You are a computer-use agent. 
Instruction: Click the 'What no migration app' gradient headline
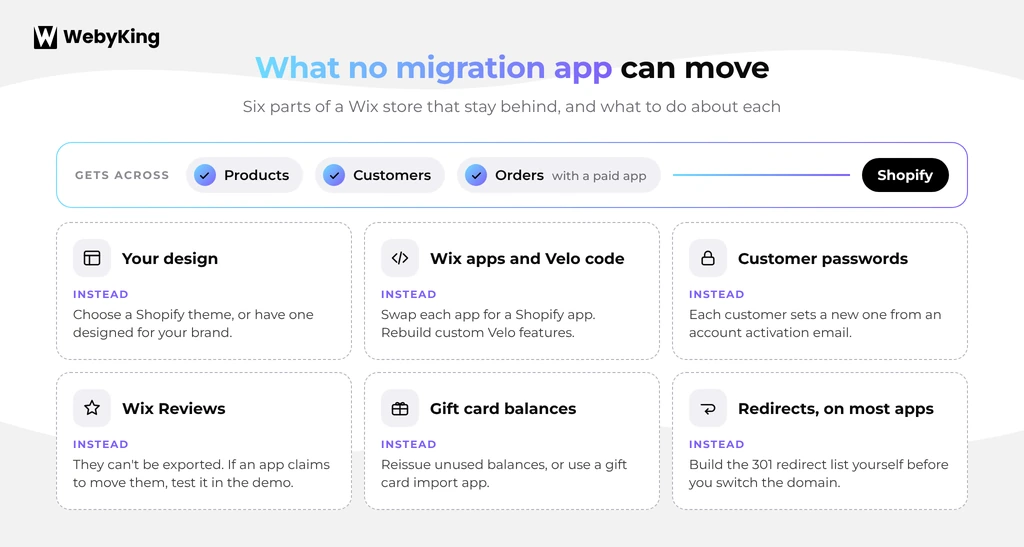coord(434,67)
